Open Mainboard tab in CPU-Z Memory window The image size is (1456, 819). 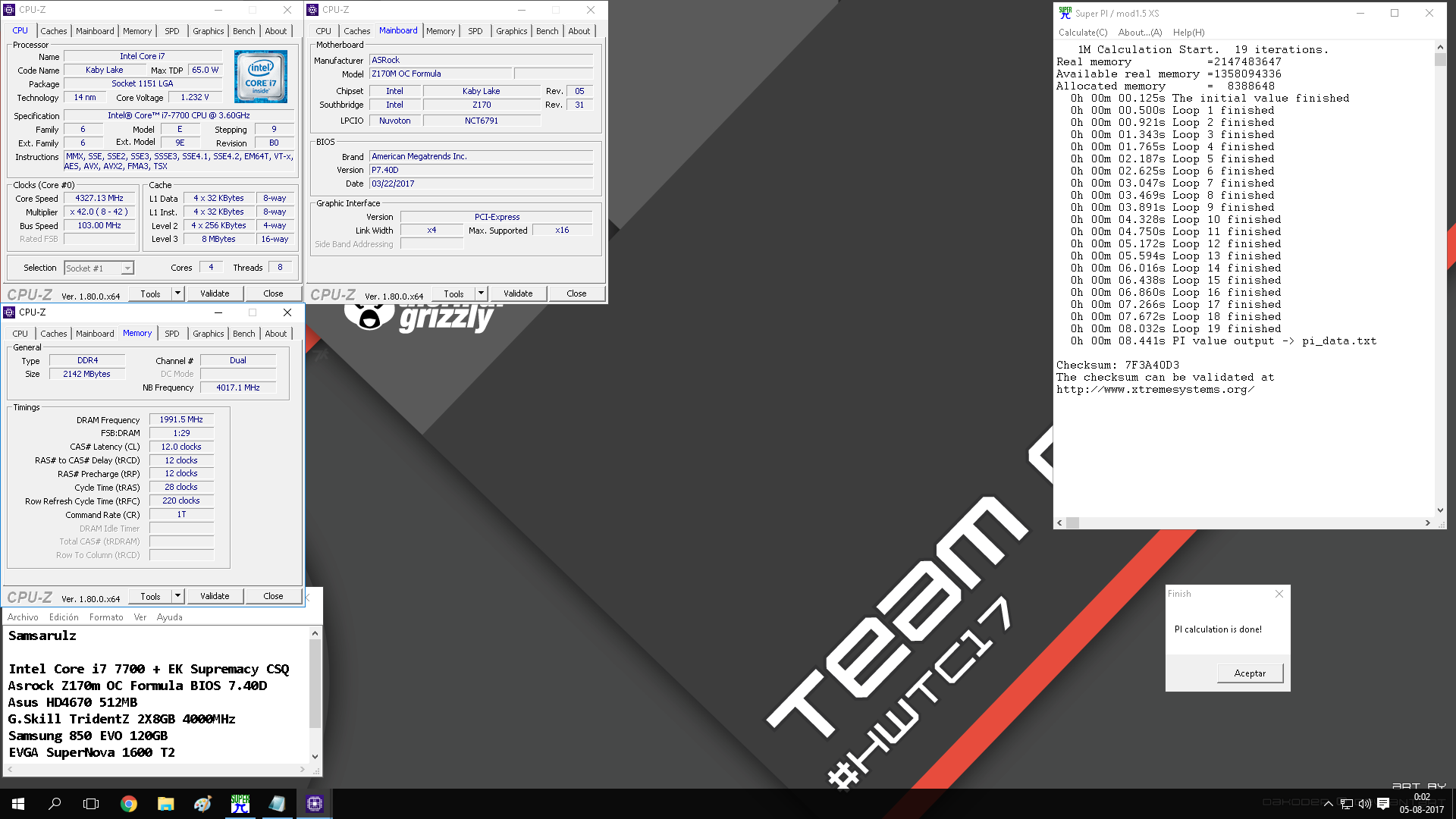click(x=95, y=334)
